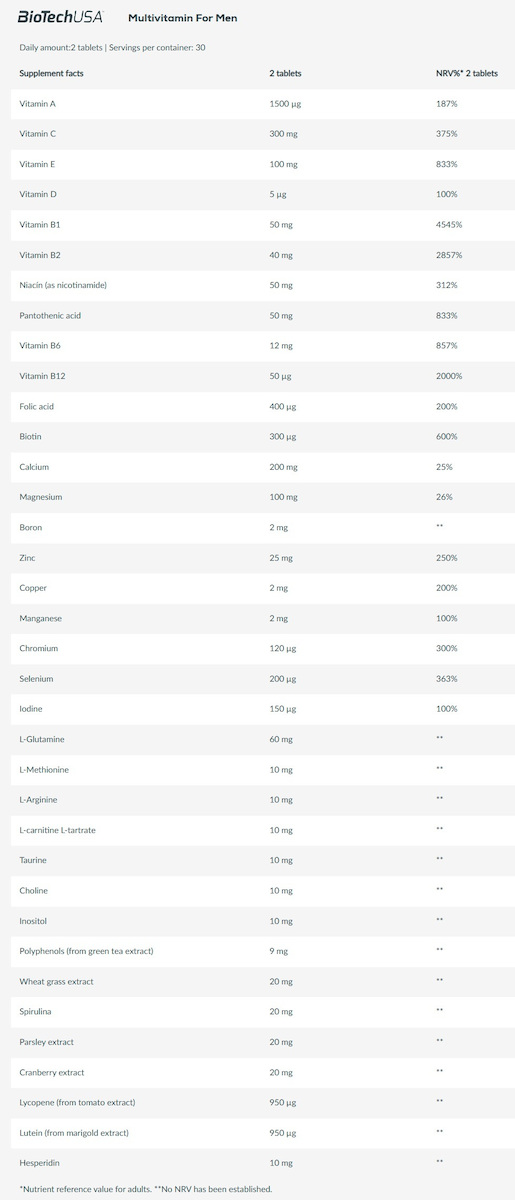Click the NRV%* 2 tablets column header
The image size is (515, 1200).
point(467,73)
